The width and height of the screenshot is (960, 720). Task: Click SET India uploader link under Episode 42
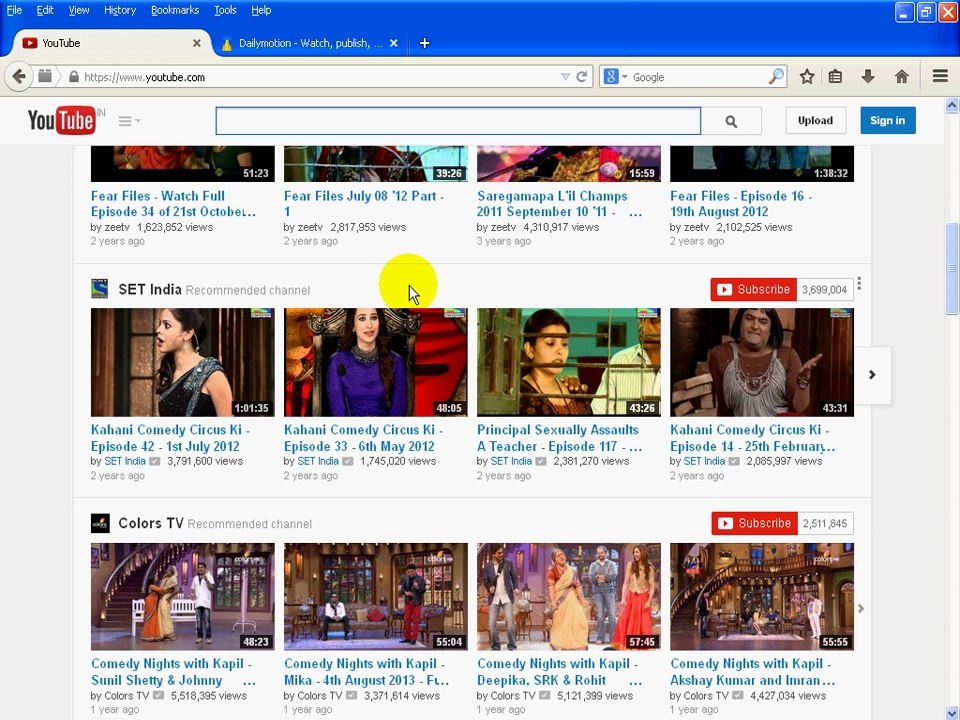point(124,461)
